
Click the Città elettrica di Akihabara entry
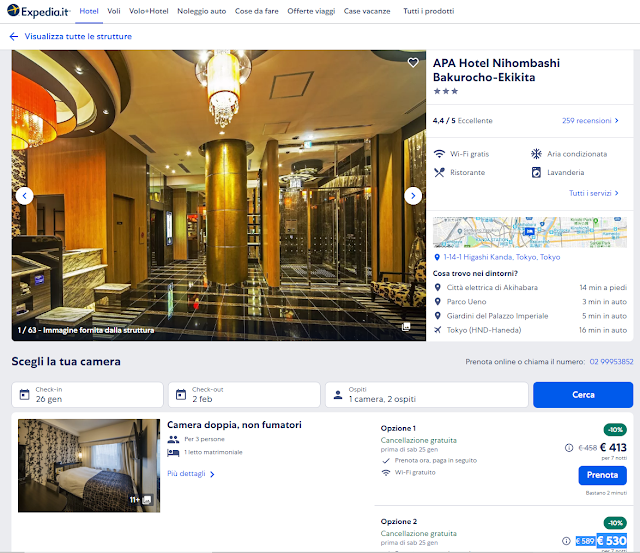pos(530,287)
